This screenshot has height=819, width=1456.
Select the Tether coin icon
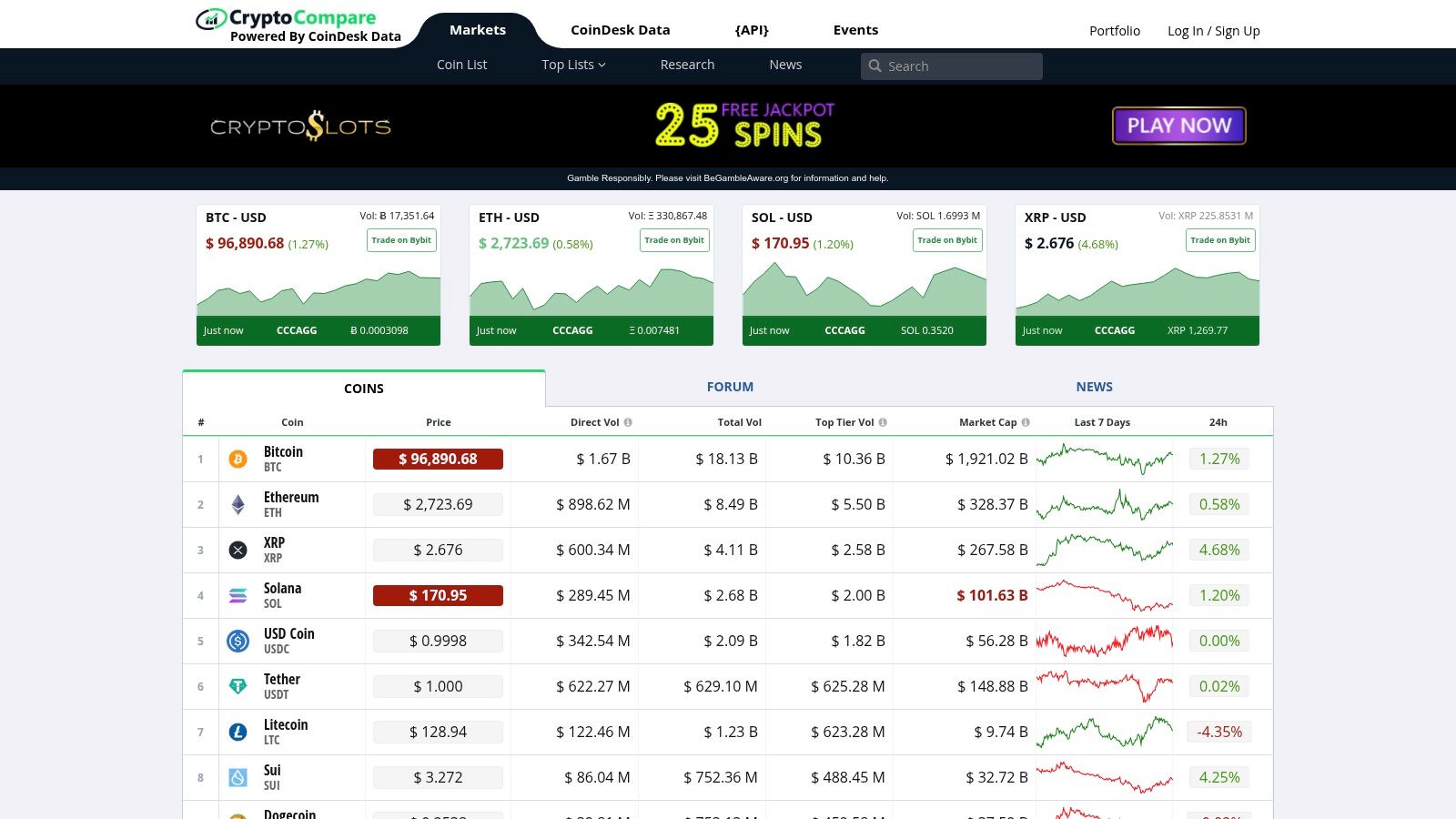(x=238, y=687)
